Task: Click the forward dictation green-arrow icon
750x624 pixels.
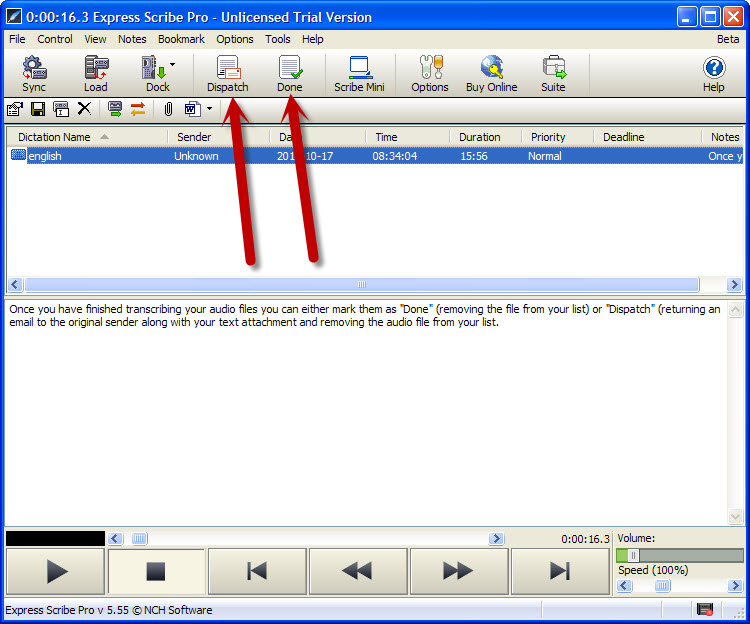Action: coord(115,109)
